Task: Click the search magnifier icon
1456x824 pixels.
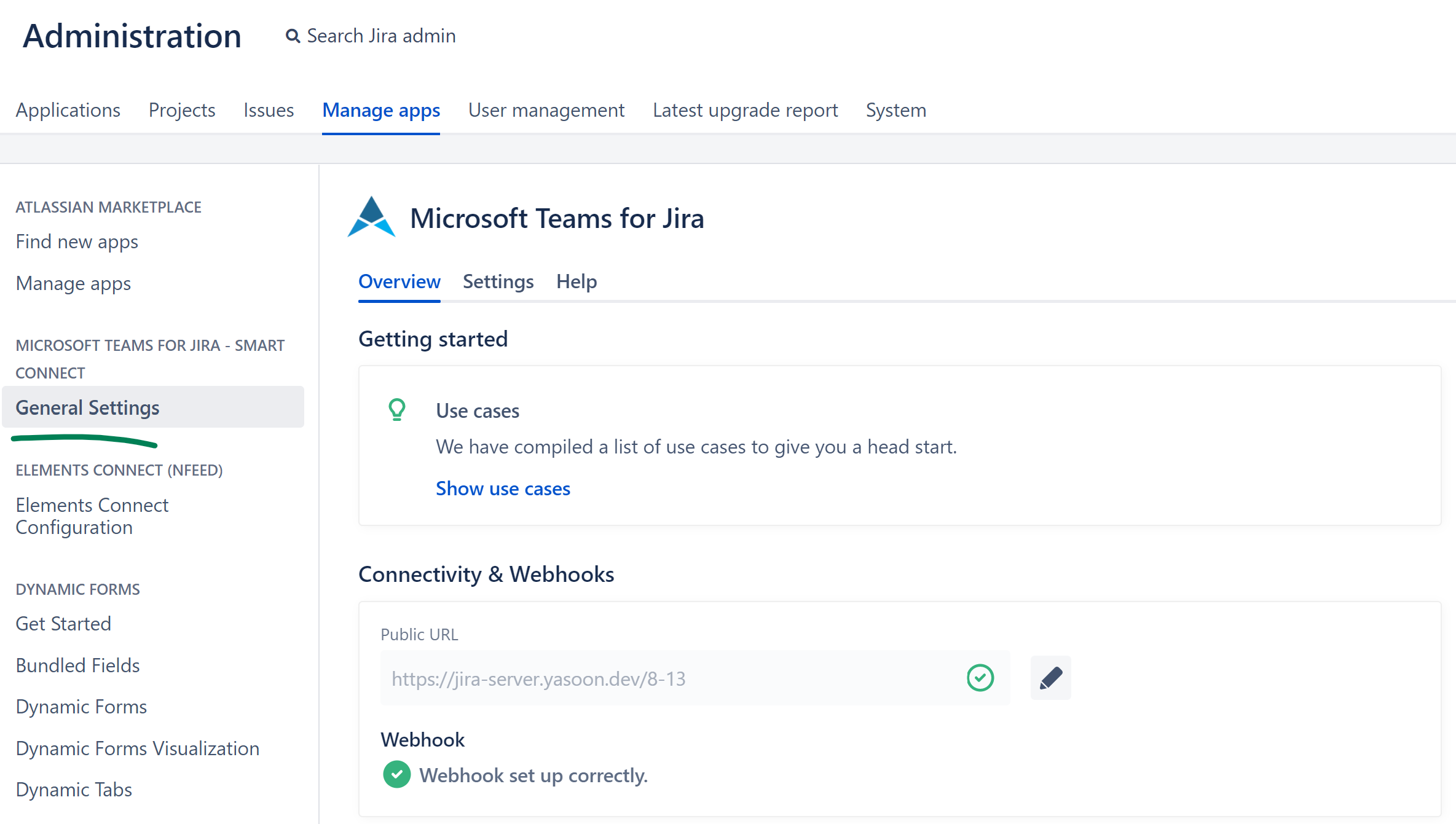Action: (x=293, y=36)
